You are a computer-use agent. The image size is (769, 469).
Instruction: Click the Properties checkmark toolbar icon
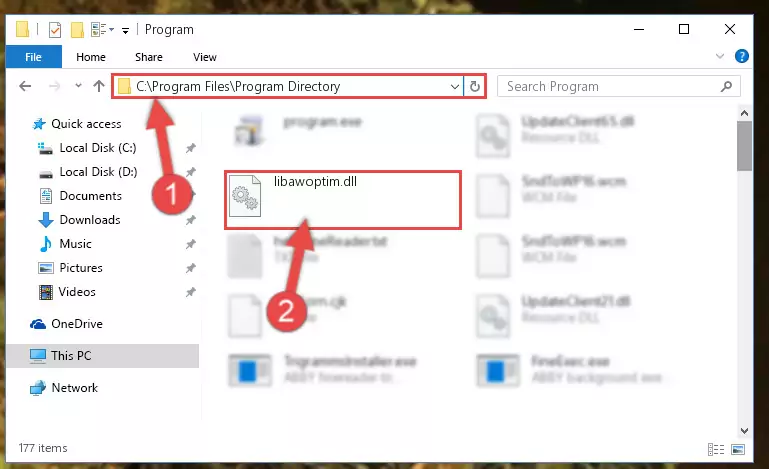pos(55,30)
